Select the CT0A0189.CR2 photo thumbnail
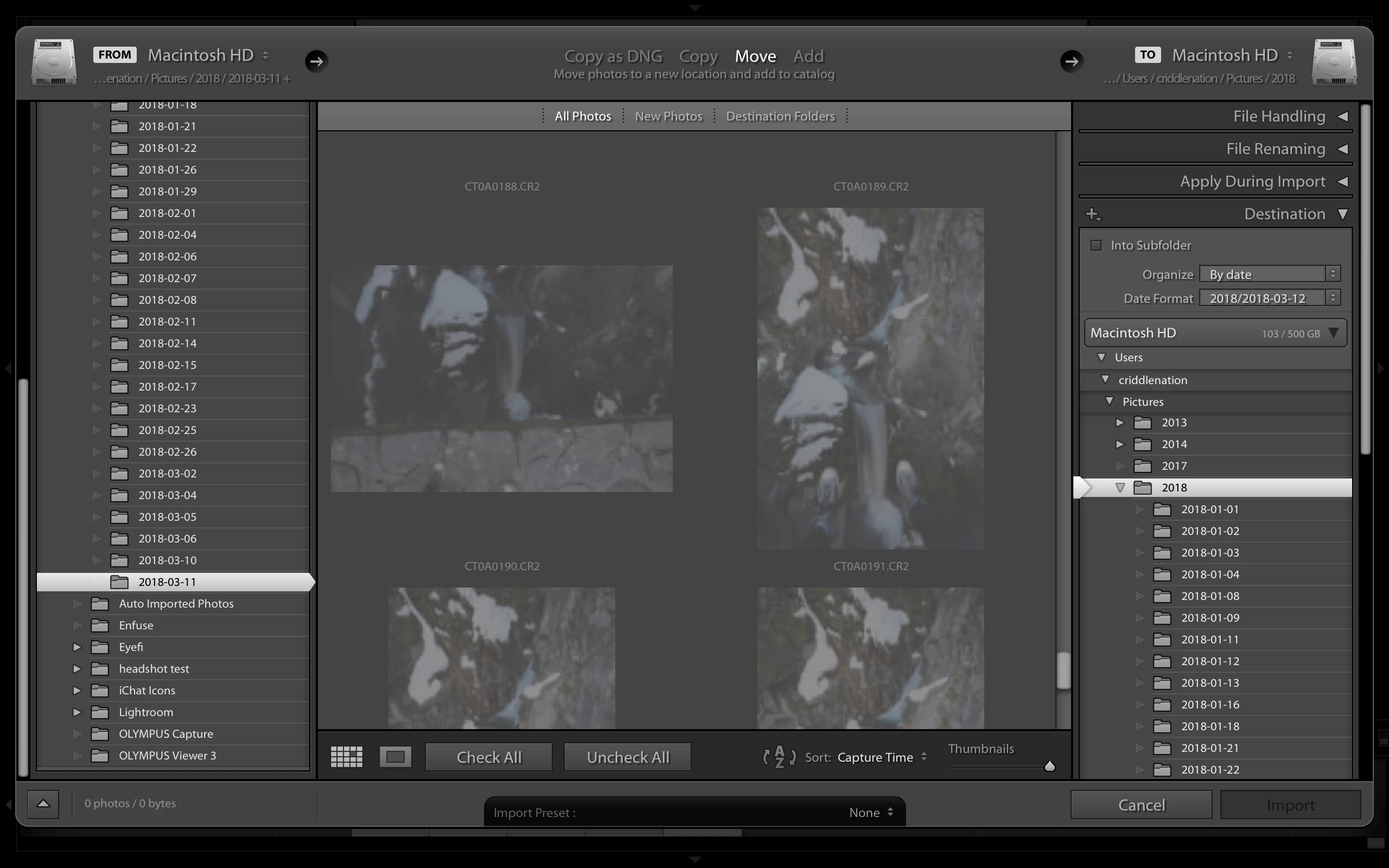Image resolution: width=1389 pixels, height=868 pixels. point(870,378)
